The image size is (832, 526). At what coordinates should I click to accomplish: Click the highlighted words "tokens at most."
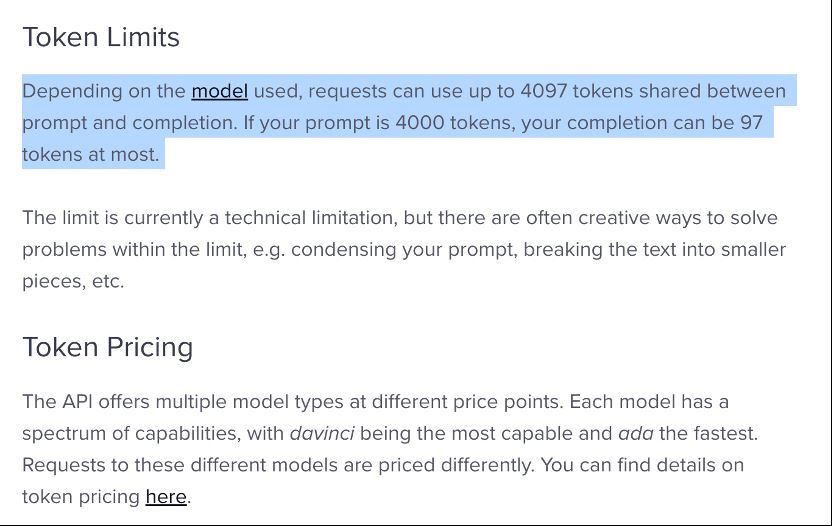91,154
